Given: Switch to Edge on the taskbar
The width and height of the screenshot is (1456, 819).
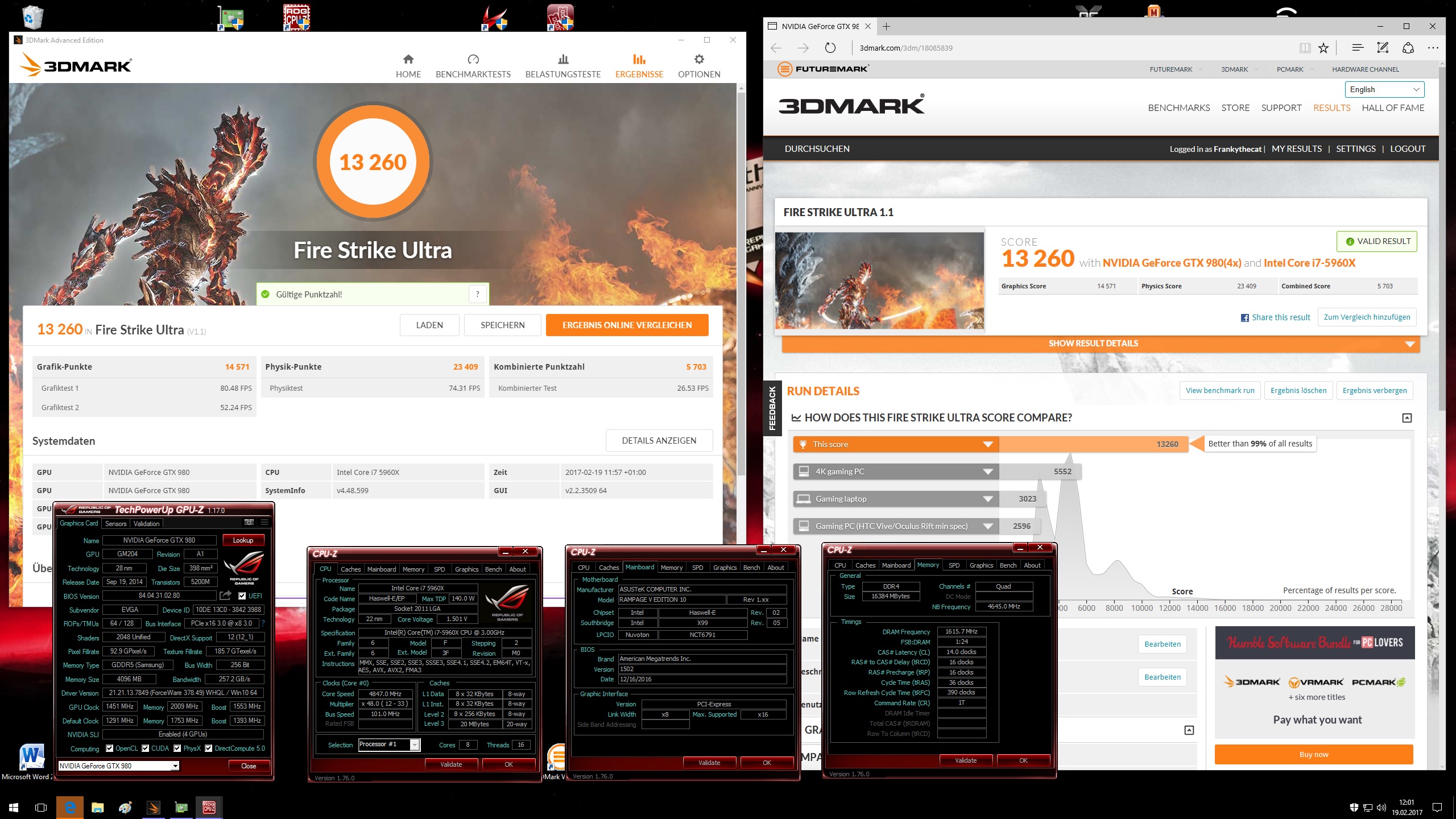Looking at the screenshot, I should pos(70,807).
